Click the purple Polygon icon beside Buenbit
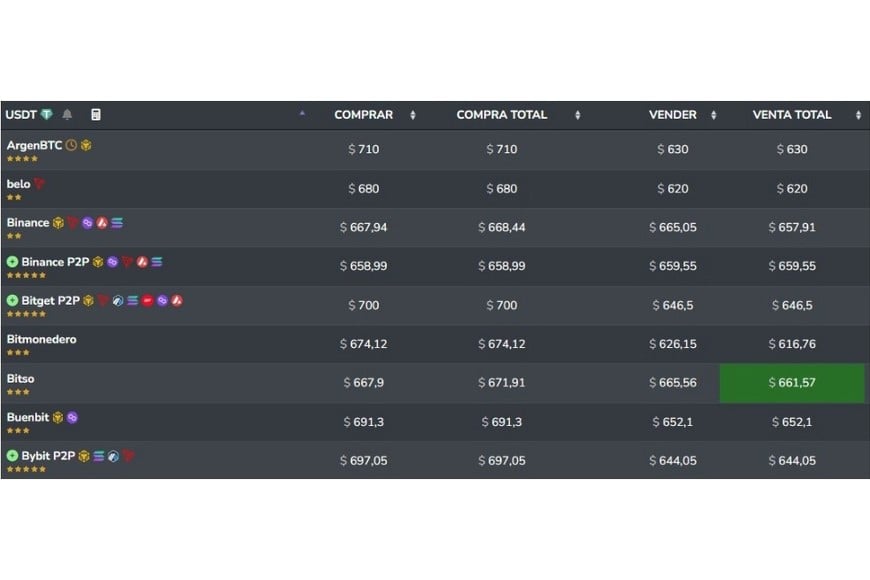870x580 pixels. click(72, 417)
